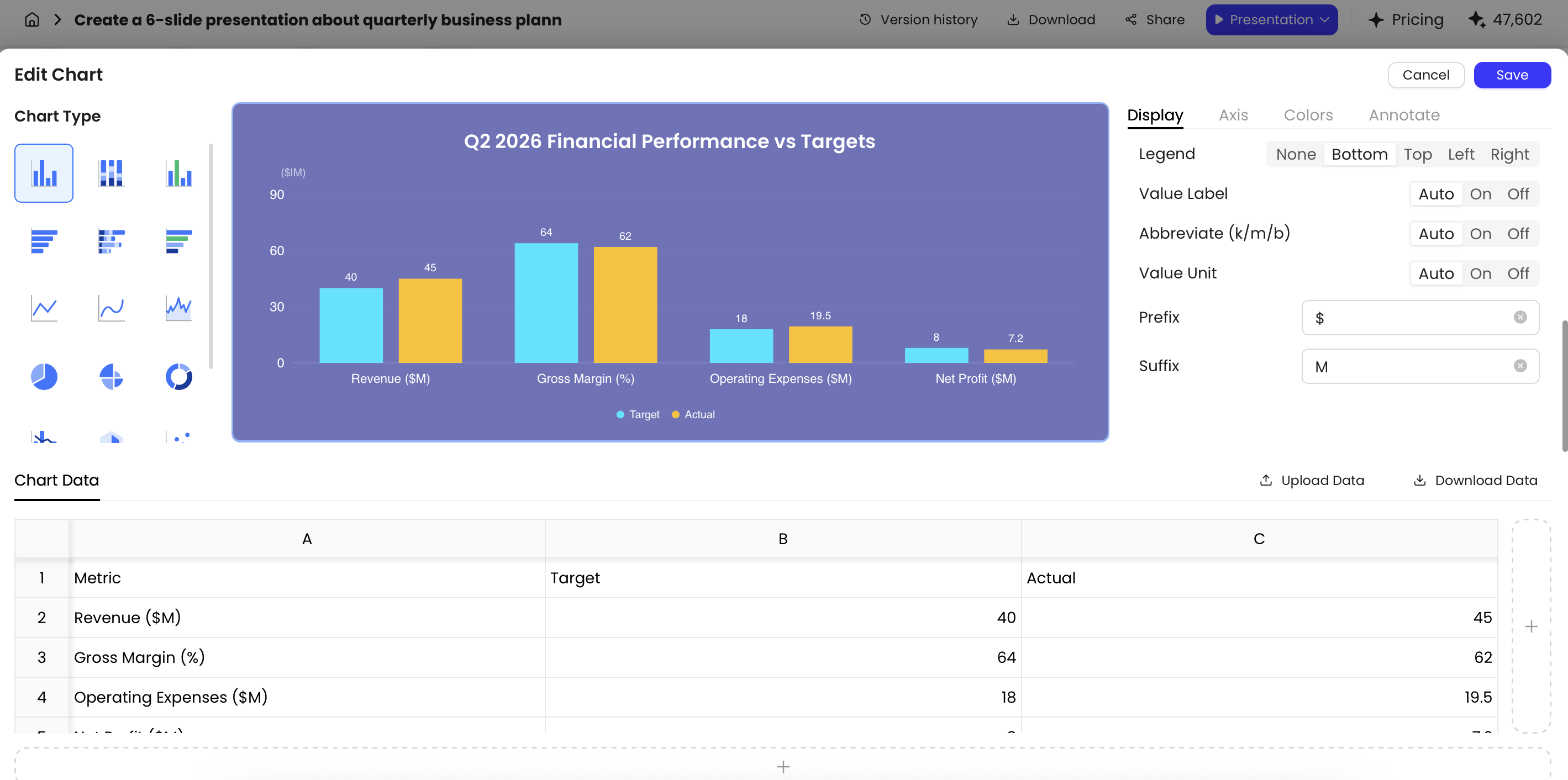Open the Chart Data tab
The height and width of the screenshot is (780, 1568).
56,481
